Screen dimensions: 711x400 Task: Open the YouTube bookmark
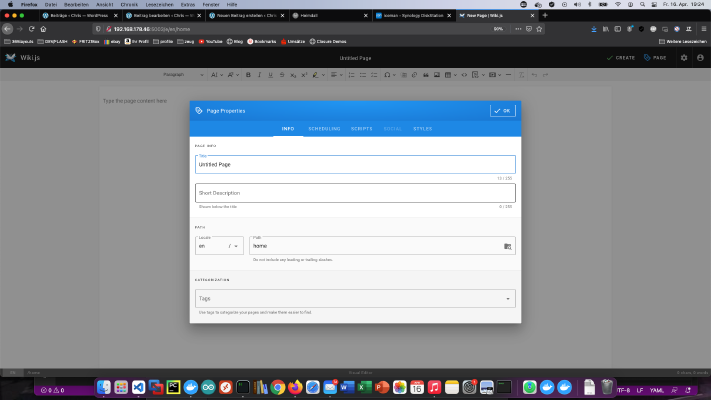tap(210, 41)
